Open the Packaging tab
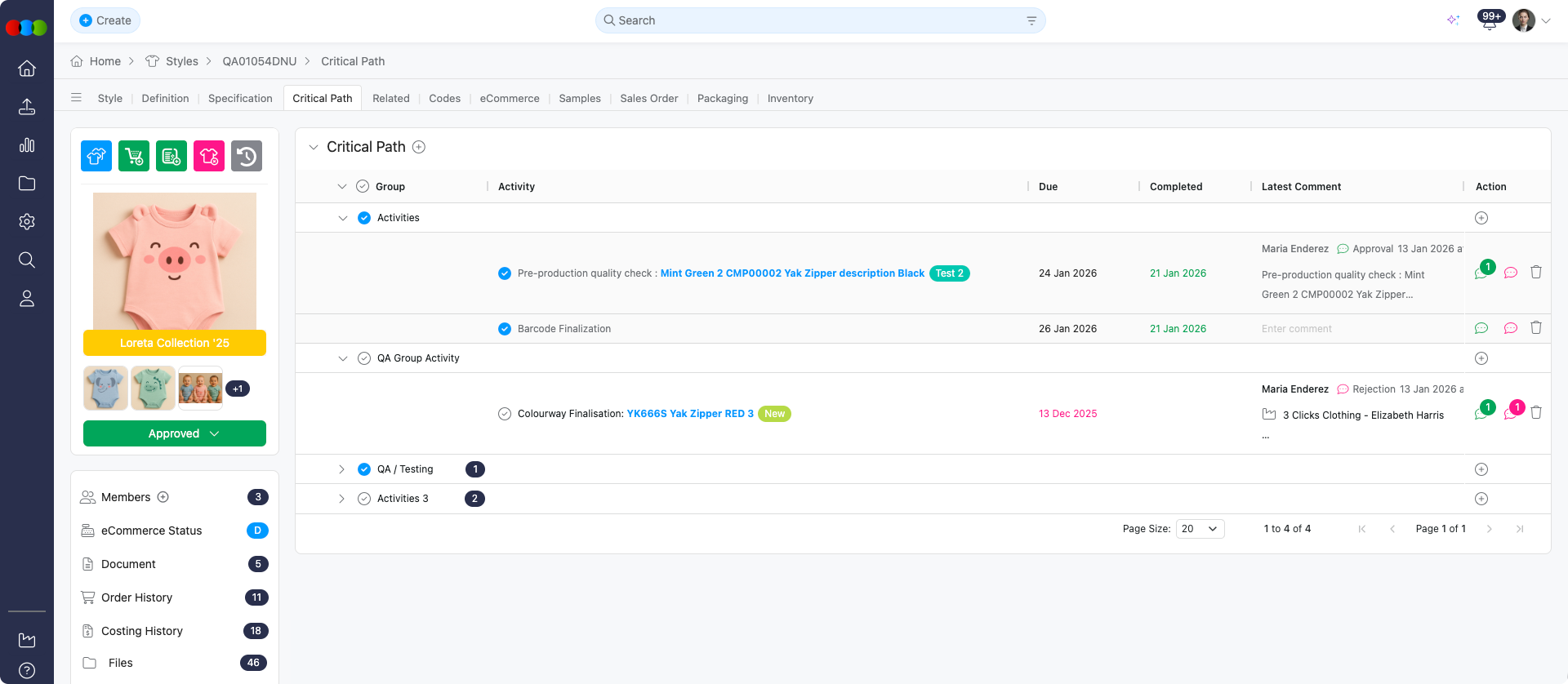Viewport: 1568px width, 684px height. (x=722, y=98)
